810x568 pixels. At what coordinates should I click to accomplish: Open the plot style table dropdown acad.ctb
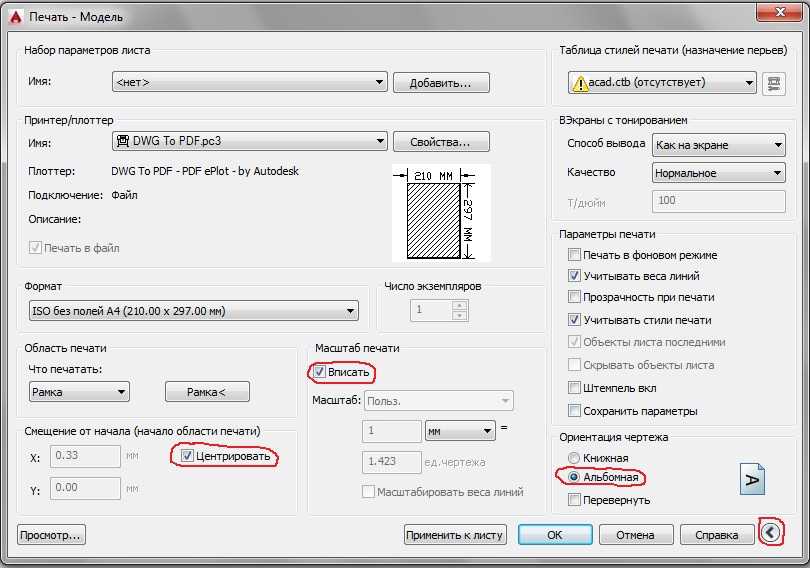click(662, 83)
